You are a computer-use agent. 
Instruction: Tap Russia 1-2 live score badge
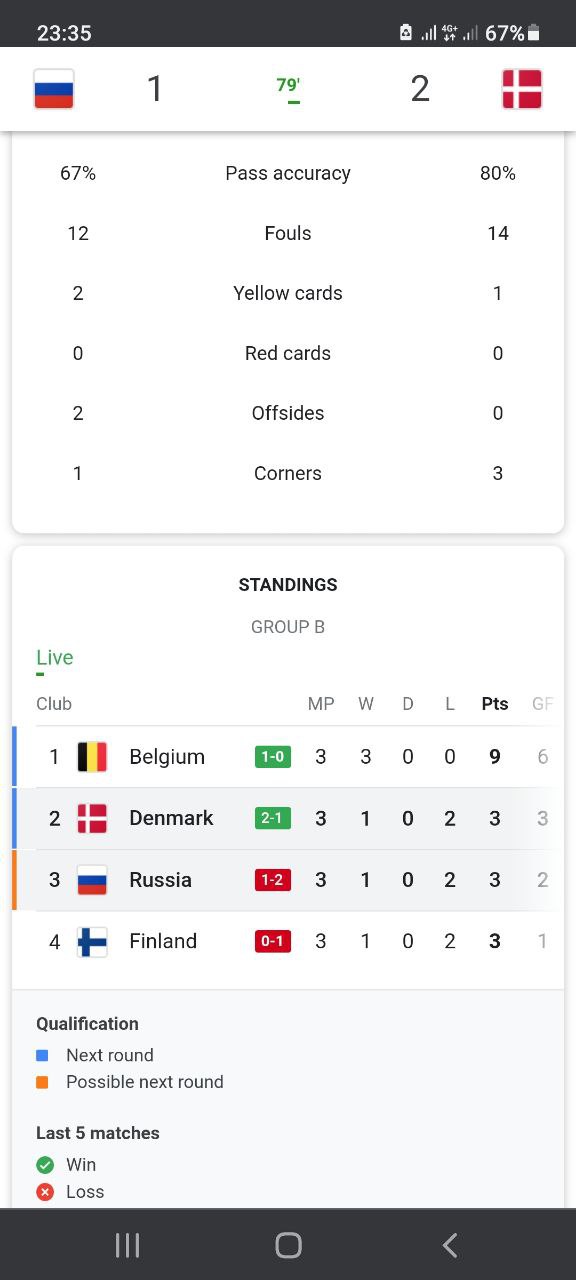pyautogui.click(x=273, y=880)
